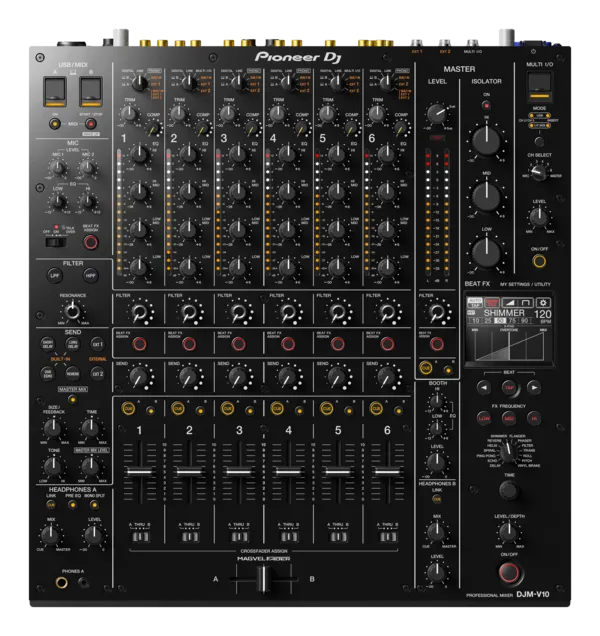Turn the Beat FX TIME encoder
The image size is (600, 636).
click(x=508, y=490)
